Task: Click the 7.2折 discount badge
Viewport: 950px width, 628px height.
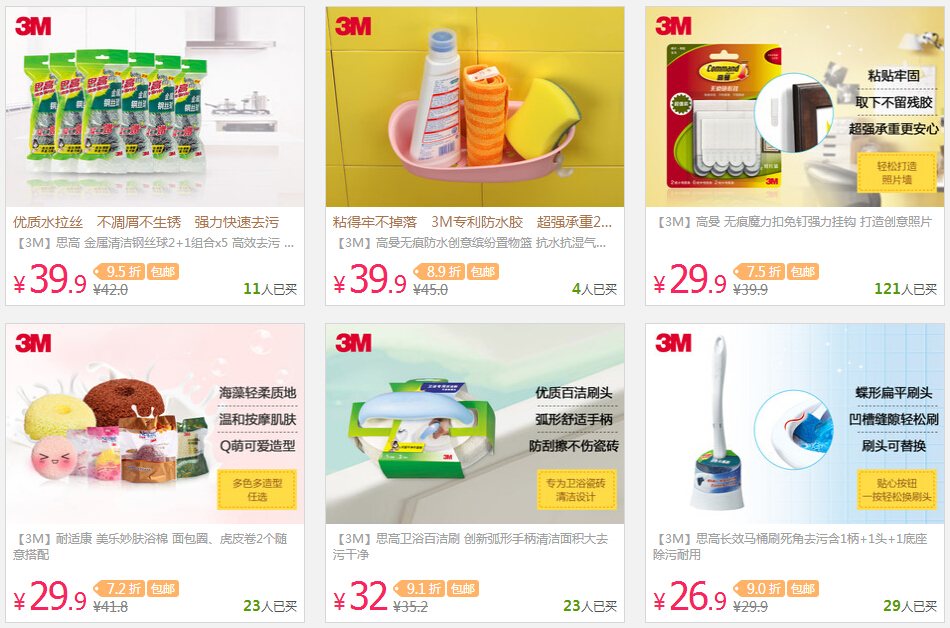Action: (x=119, y=589)
